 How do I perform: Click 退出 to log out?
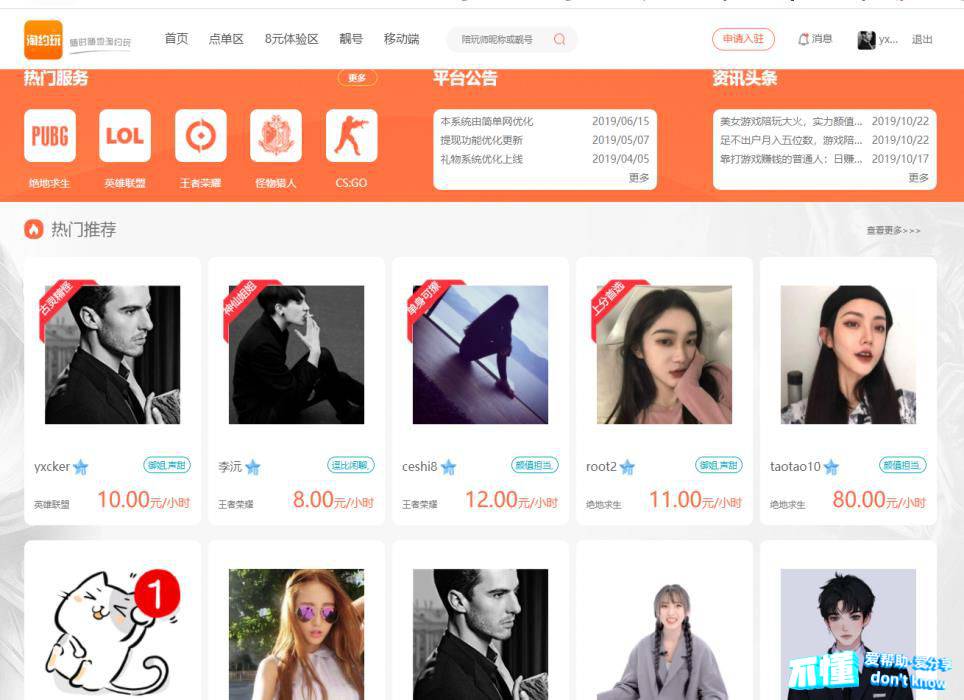[922, 39]
